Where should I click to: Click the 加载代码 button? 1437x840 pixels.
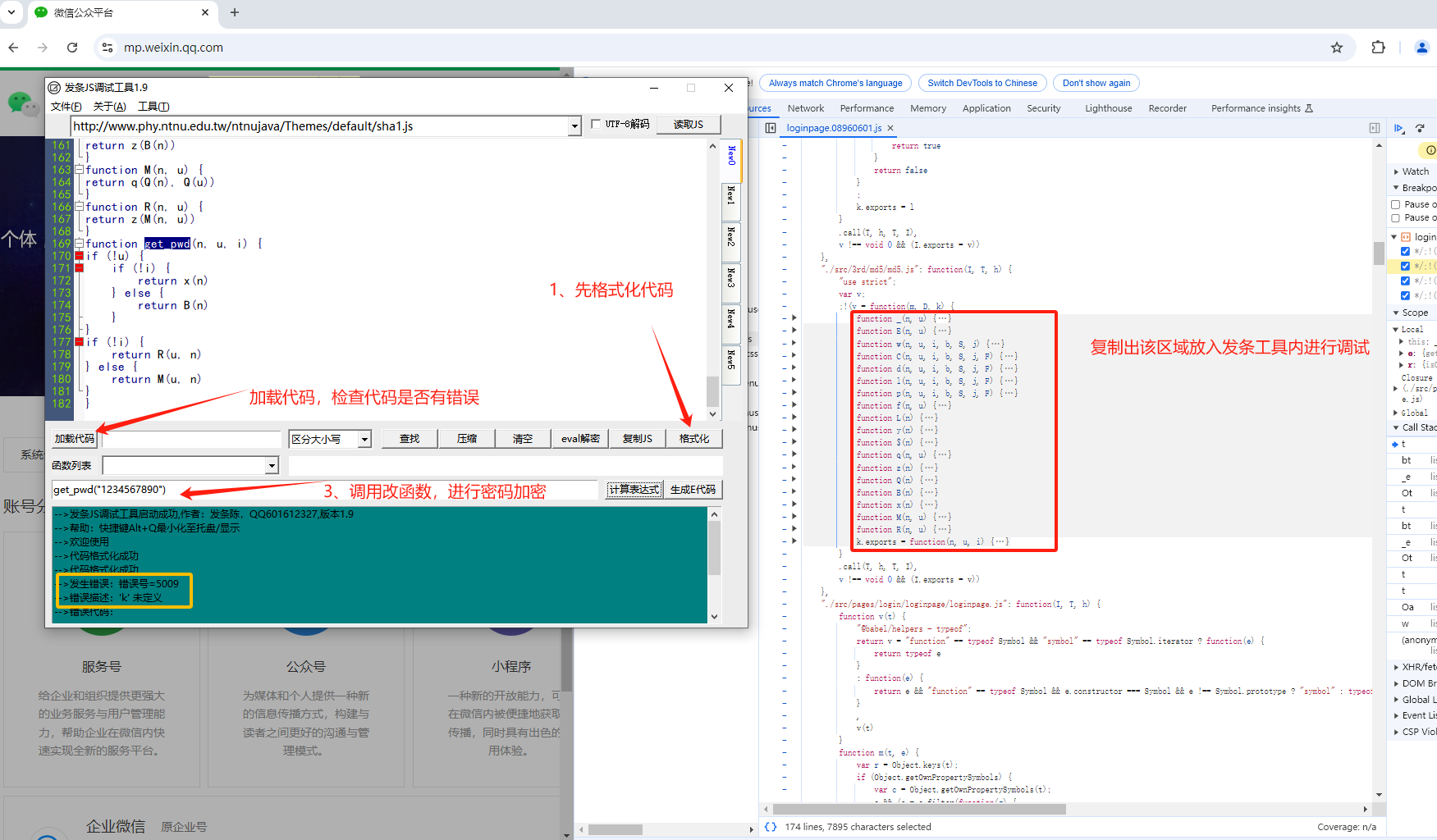click(74, 439)
